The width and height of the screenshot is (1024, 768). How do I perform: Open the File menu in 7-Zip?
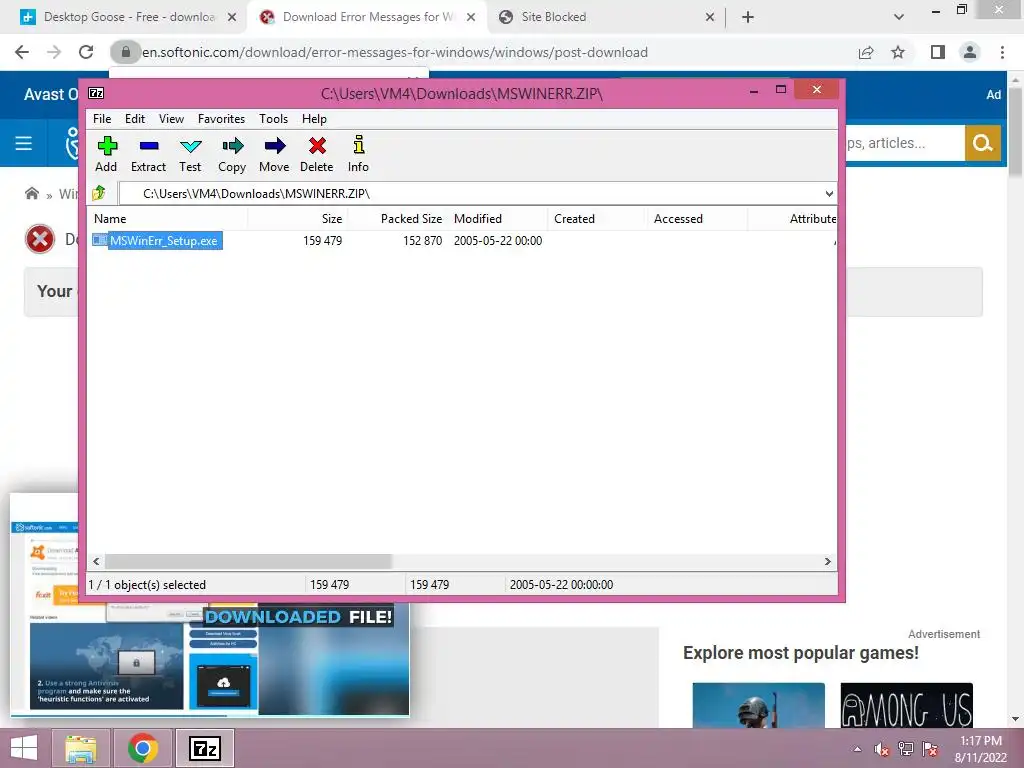pyautogui.click(x=102, y=119)
